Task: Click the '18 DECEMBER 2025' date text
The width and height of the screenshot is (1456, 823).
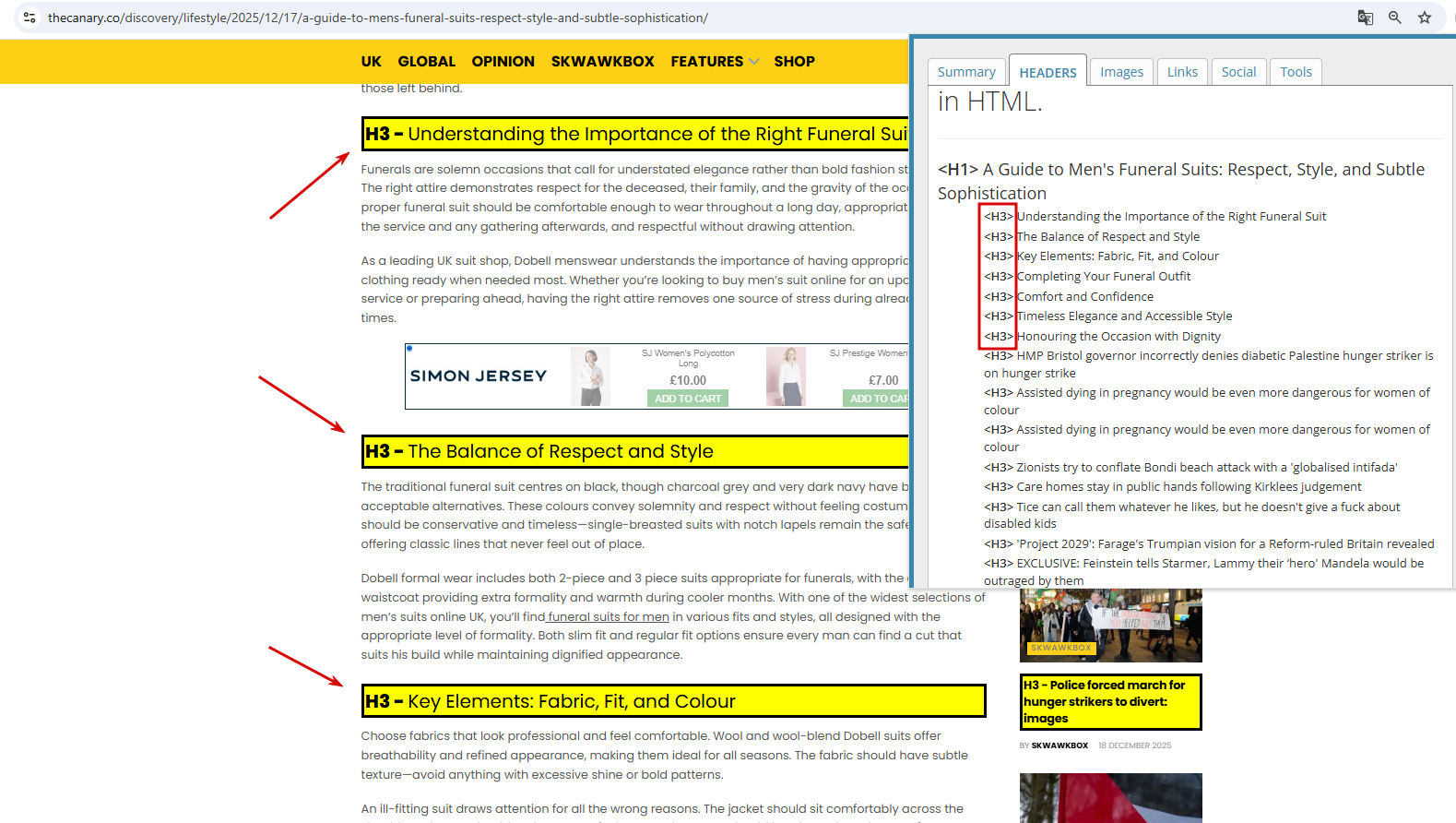Action: pos(1134,745)
